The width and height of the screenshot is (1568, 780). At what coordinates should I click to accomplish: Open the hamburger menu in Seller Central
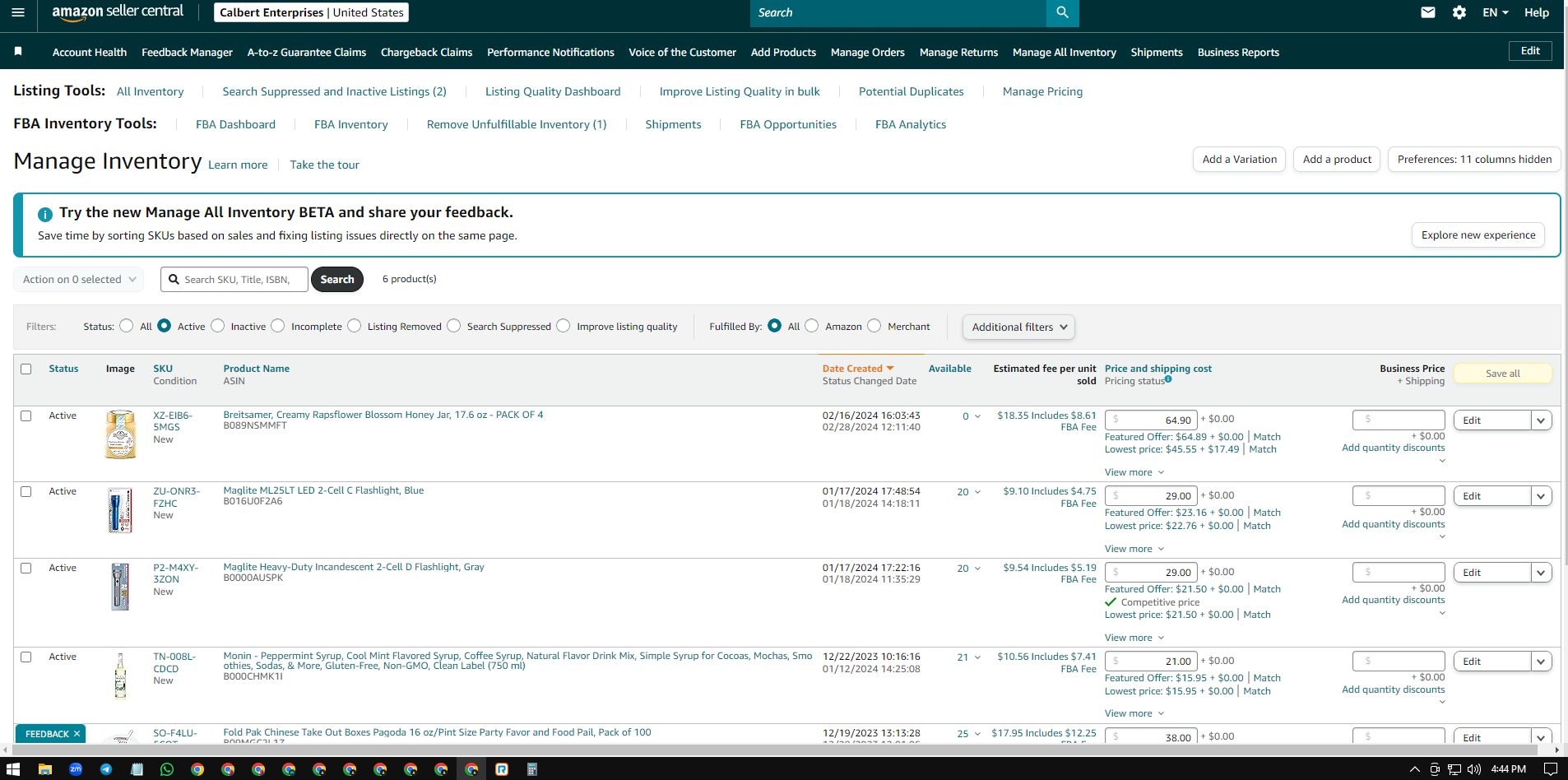tap(18, 12)
